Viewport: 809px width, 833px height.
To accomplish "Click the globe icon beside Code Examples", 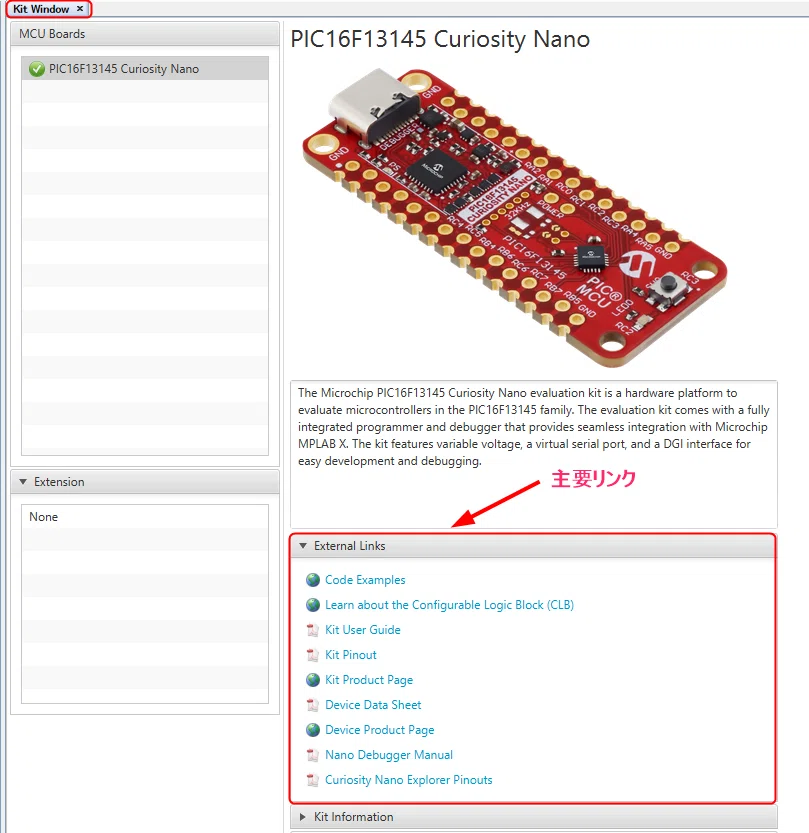I will coord(313,580).
